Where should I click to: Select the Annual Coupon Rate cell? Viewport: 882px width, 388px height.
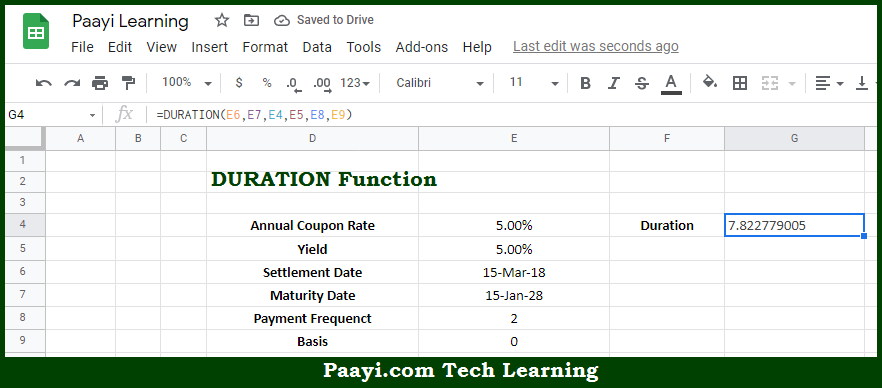(x=312, y=225)
